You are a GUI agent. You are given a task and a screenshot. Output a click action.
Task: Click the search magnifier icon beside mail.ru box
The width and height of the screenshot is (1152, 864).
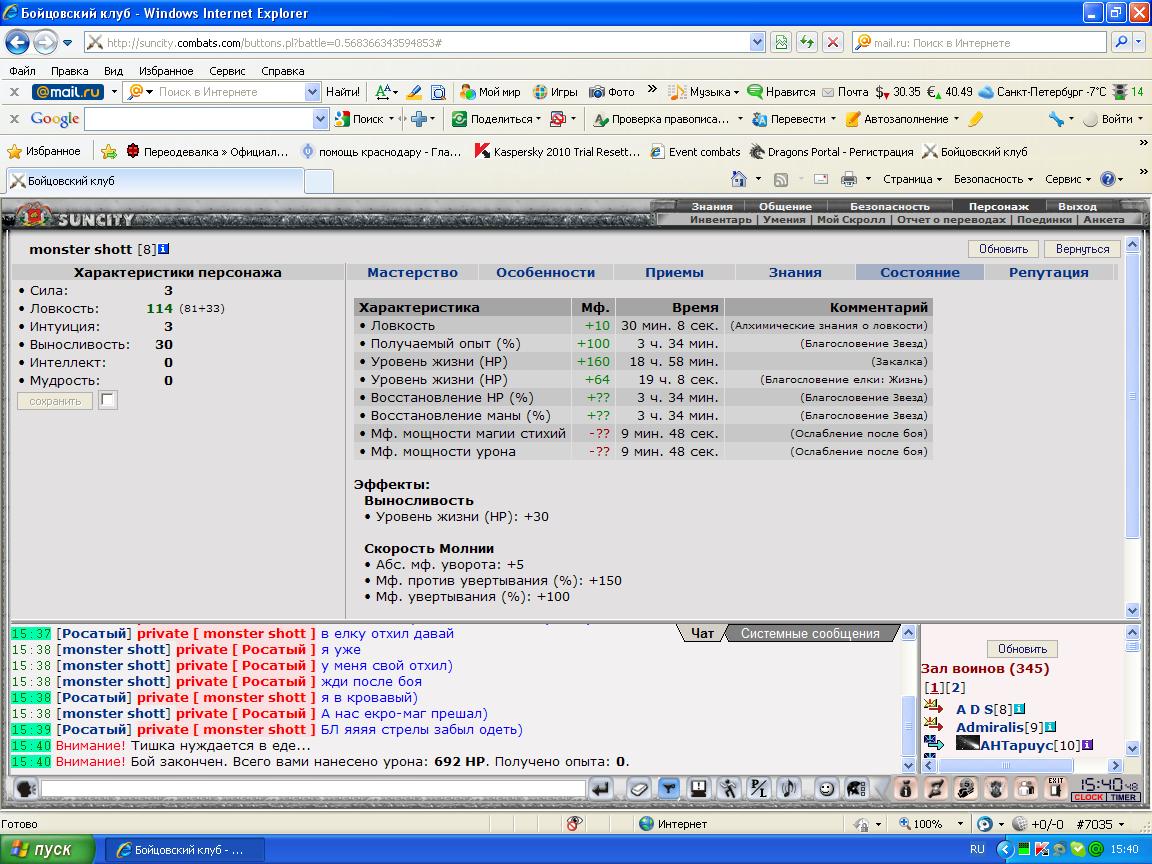click(x=1121, y=43)
